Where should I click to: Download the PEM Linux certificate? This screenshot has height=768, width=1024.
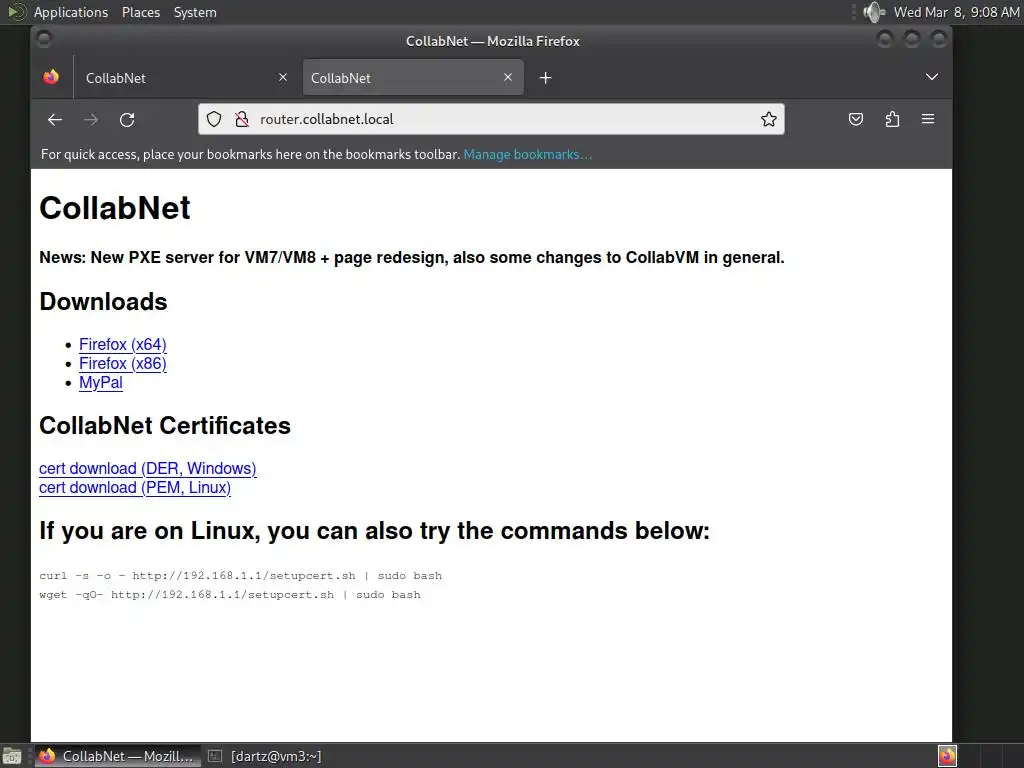tap(135, 487)
